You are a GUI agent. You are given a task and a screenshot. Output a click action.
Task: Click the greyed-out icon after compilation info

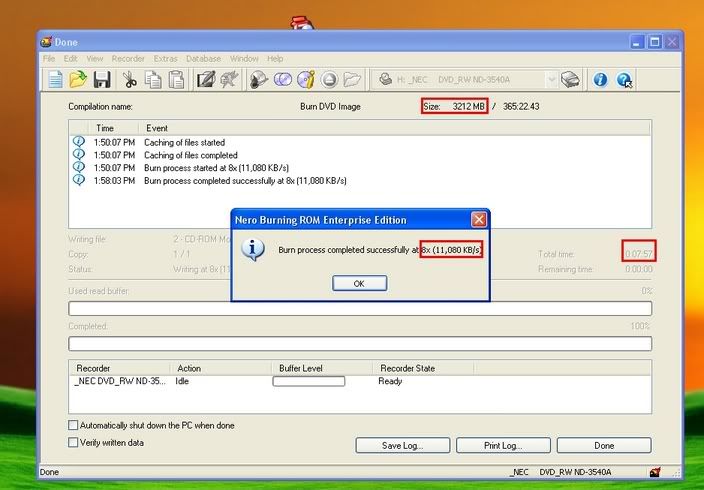229,80
